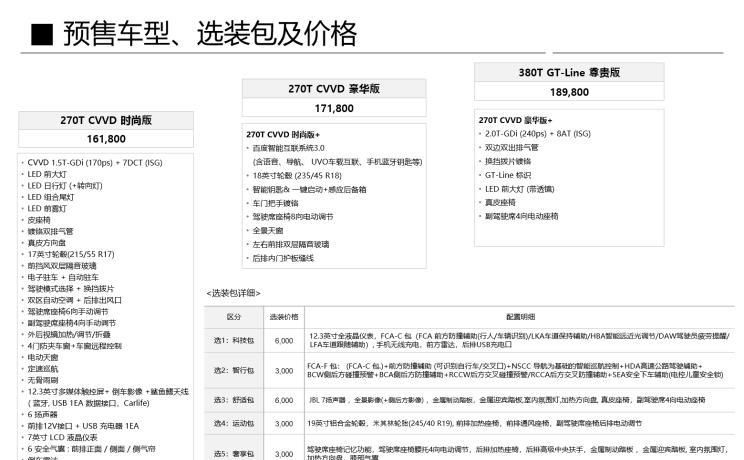Click the 3,000 price for 智行包

pyautogui.click(x=284, y=371)
